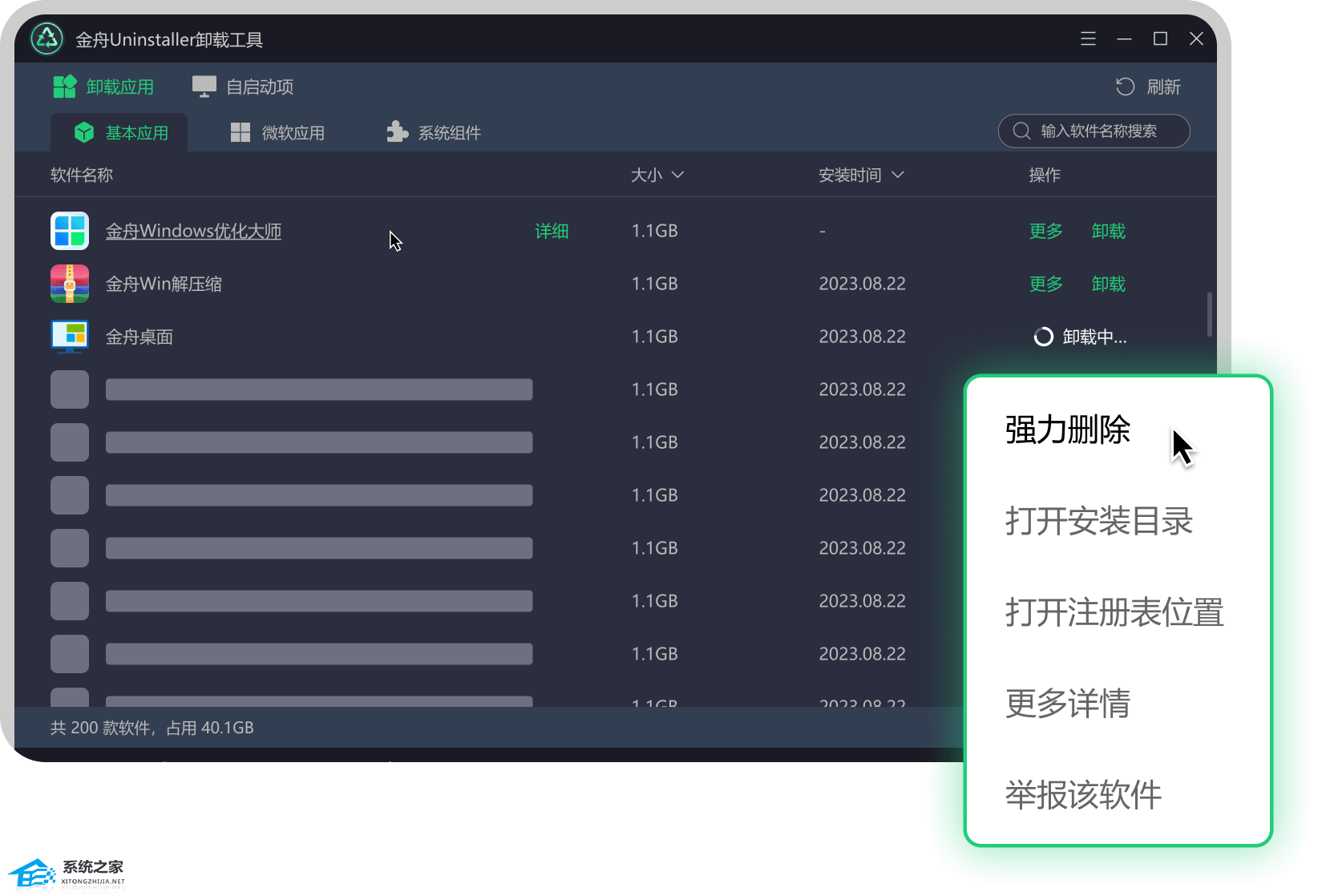Click the green cube 基本应用 icon
Screen dimensions: 1322x896
tap(84, 132)
